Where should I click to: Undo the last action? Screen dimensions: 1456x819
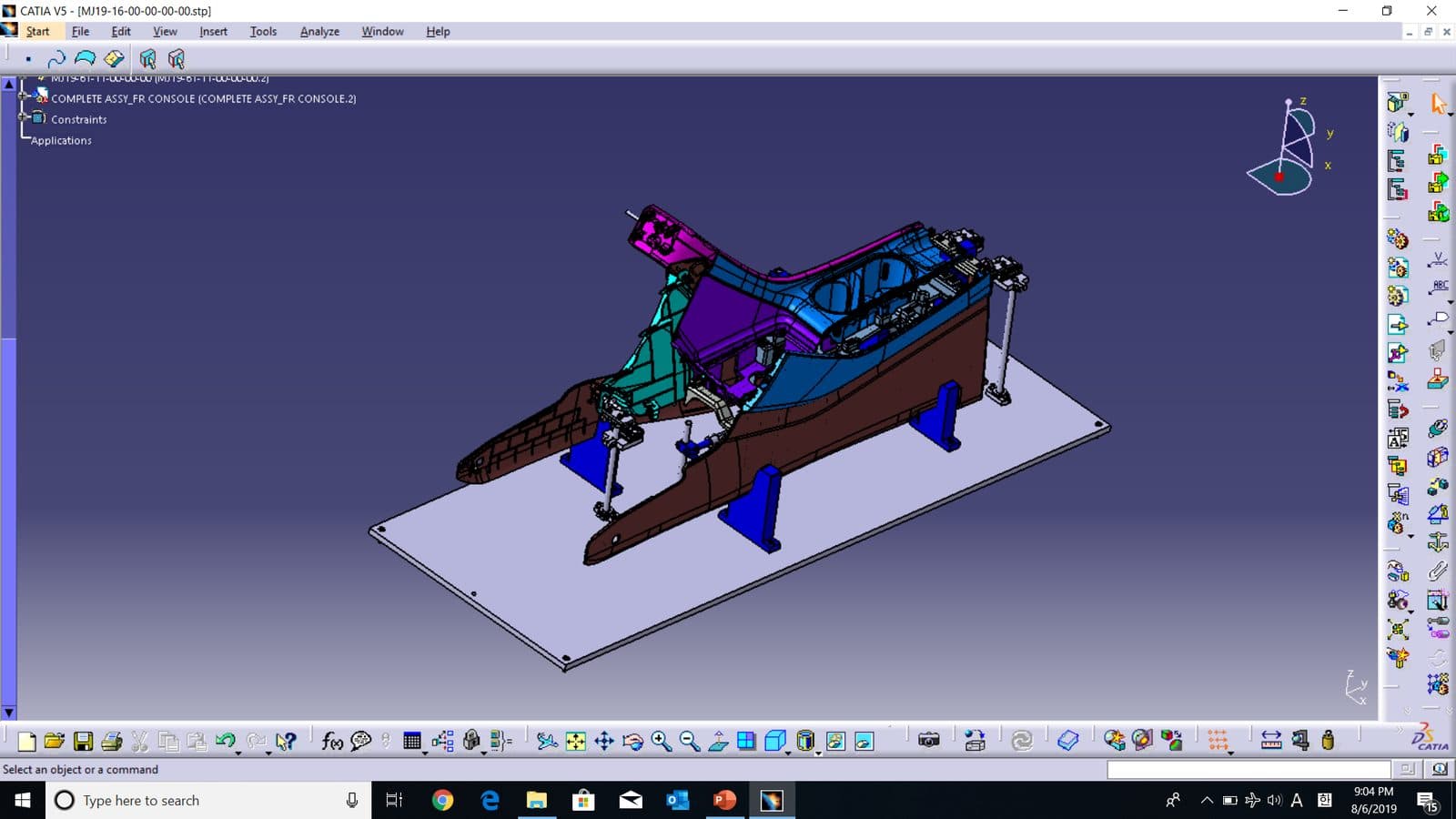(225, 741)
